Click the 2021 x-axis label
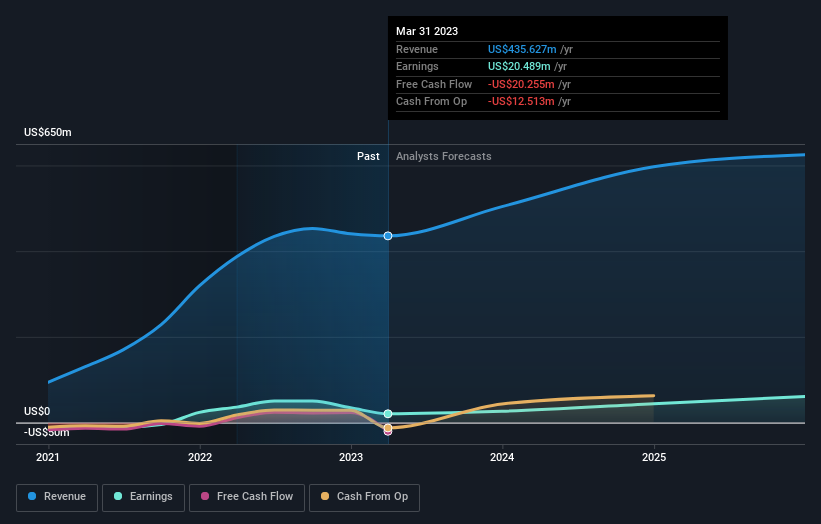Viewport: 821px width, 524px height. [x=48, y=458]
